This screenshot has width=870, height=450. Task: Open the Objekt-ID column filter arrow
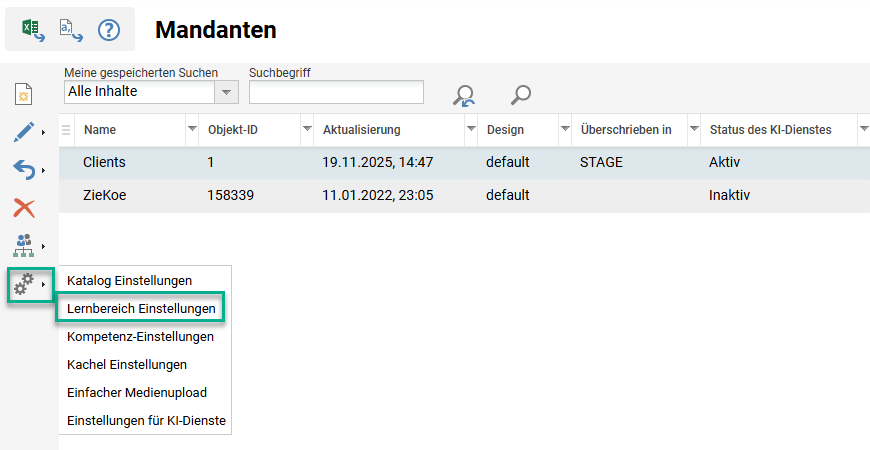(x=307, y=129)
